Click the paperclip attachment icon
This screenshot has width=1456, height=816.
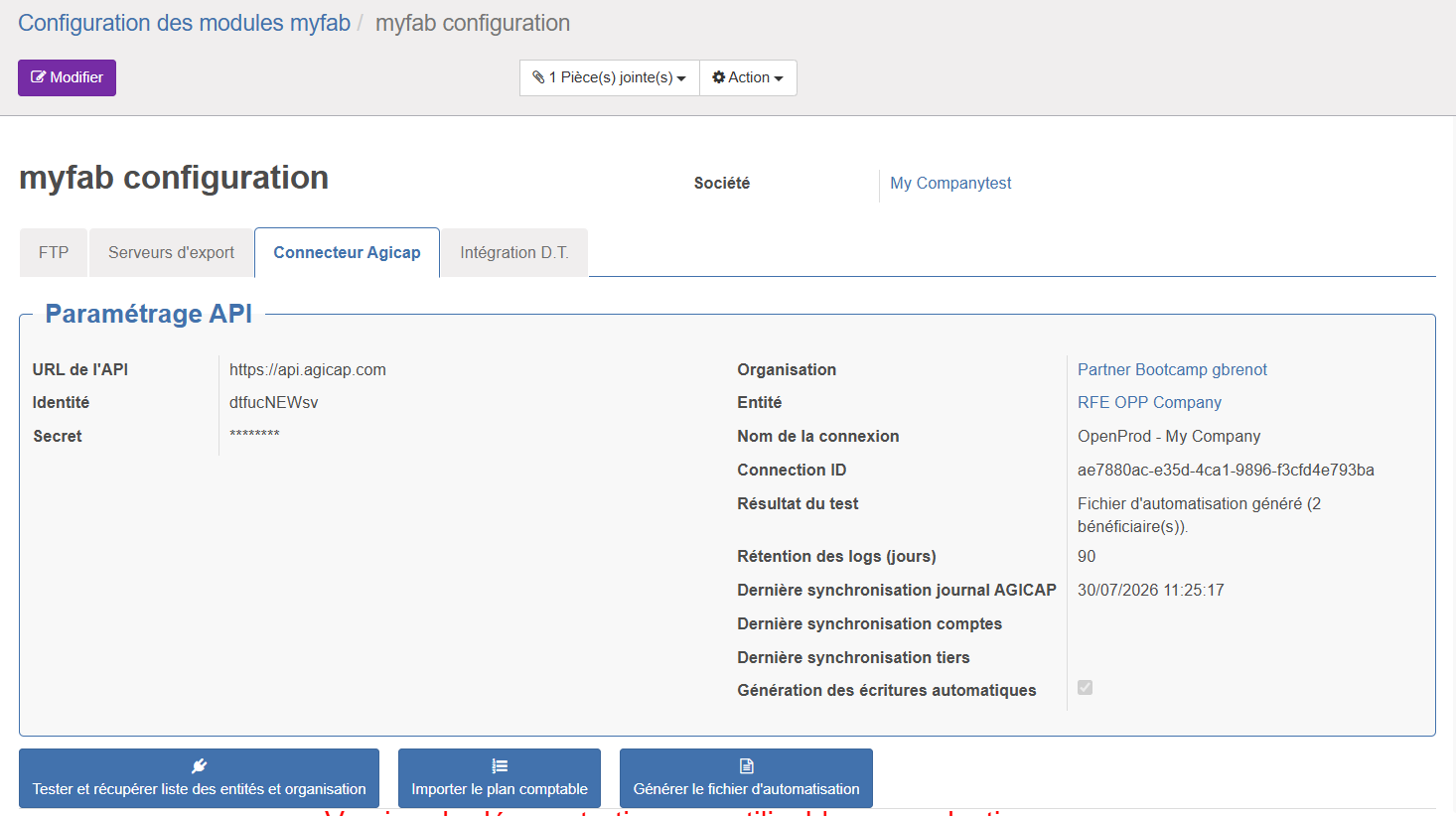(x=538, y=77)
